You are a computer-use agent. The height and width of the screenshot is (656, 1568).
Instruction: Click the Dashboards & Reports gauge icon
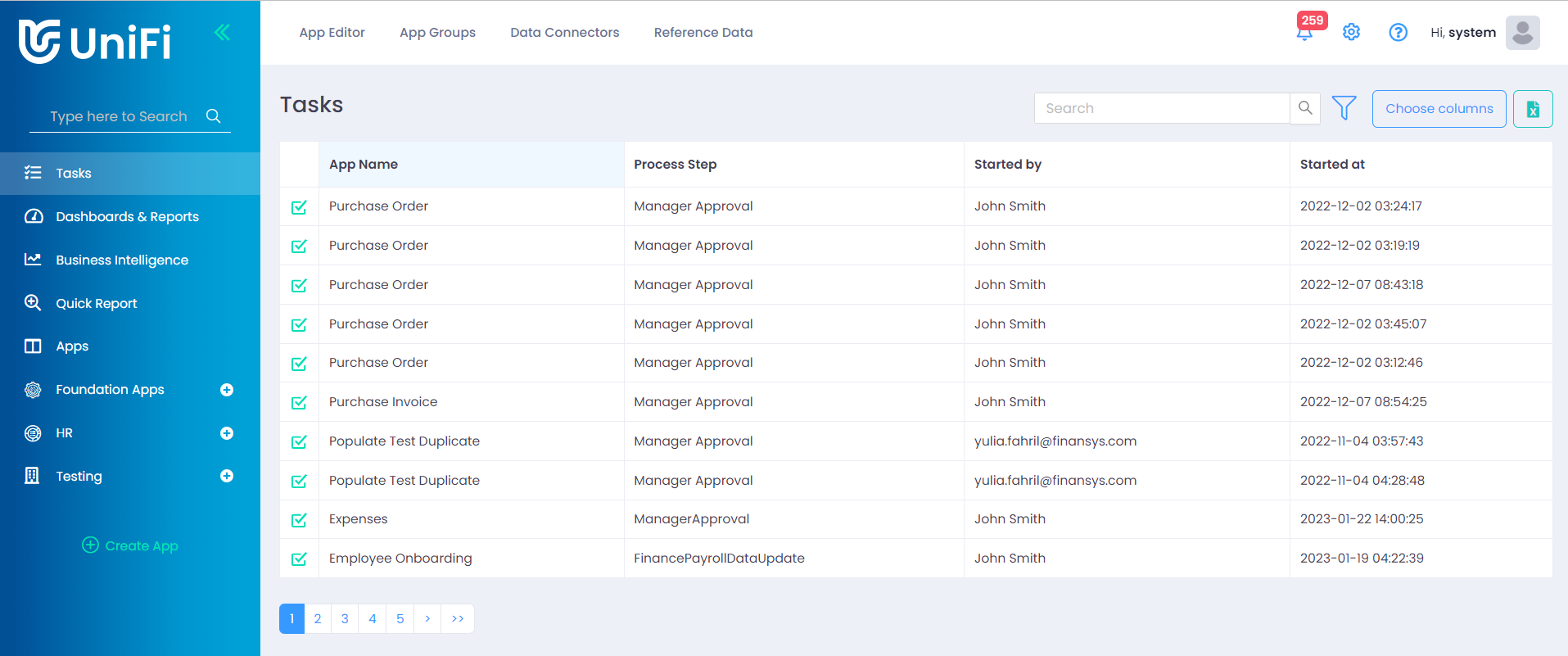tap(34, 216)
